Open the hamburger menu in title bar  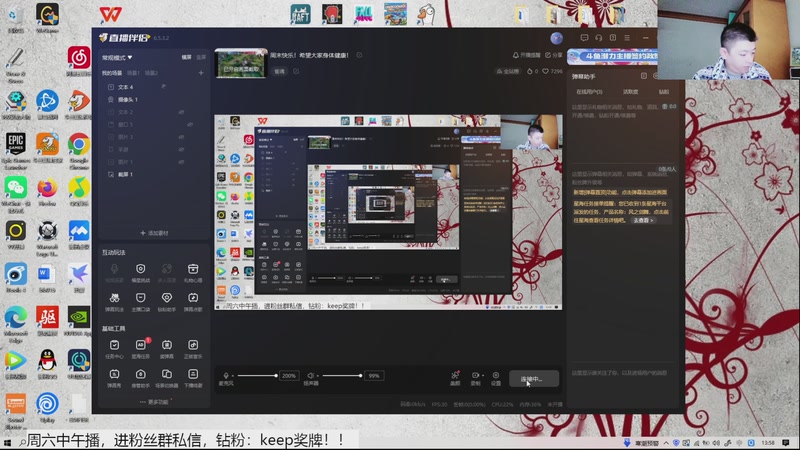coord(627,38)
